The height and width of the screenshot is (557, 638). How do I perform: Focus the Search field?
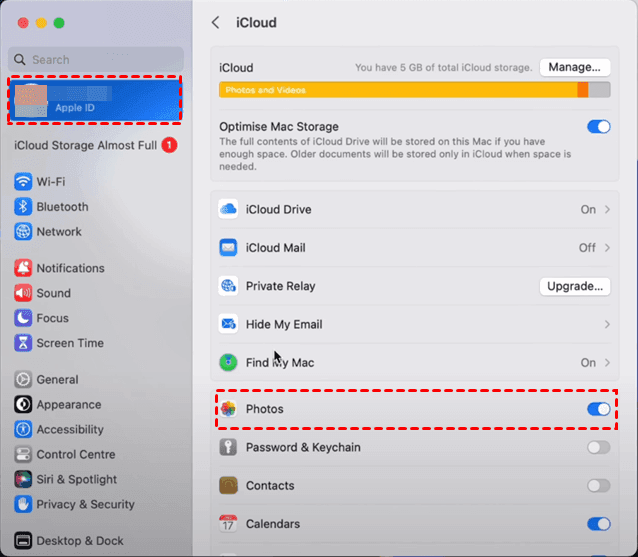[x=96, y=60]
